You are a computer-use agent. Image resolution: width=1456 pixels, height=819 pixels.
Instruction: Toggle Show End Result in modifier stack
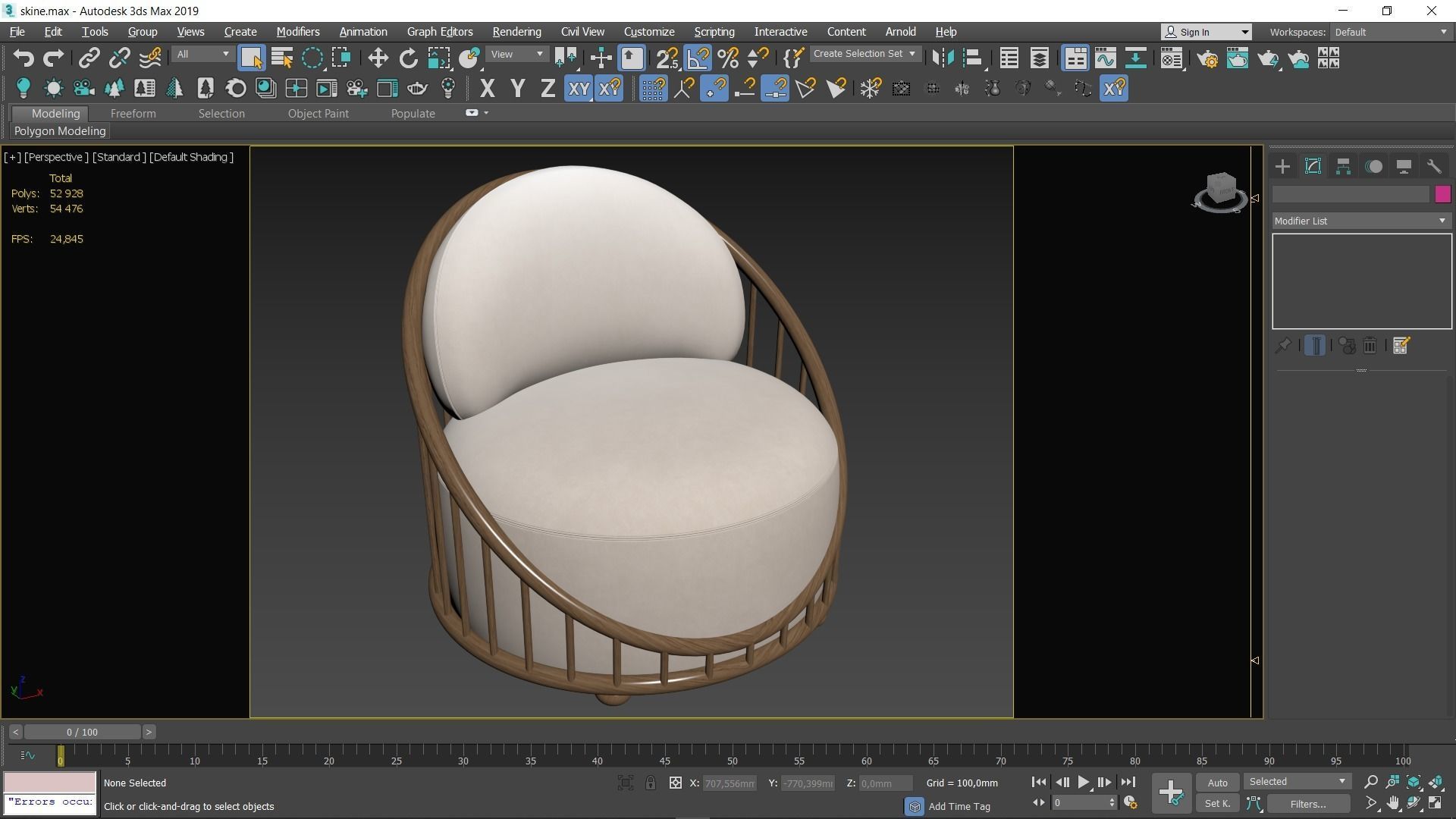click(1316, 346)
